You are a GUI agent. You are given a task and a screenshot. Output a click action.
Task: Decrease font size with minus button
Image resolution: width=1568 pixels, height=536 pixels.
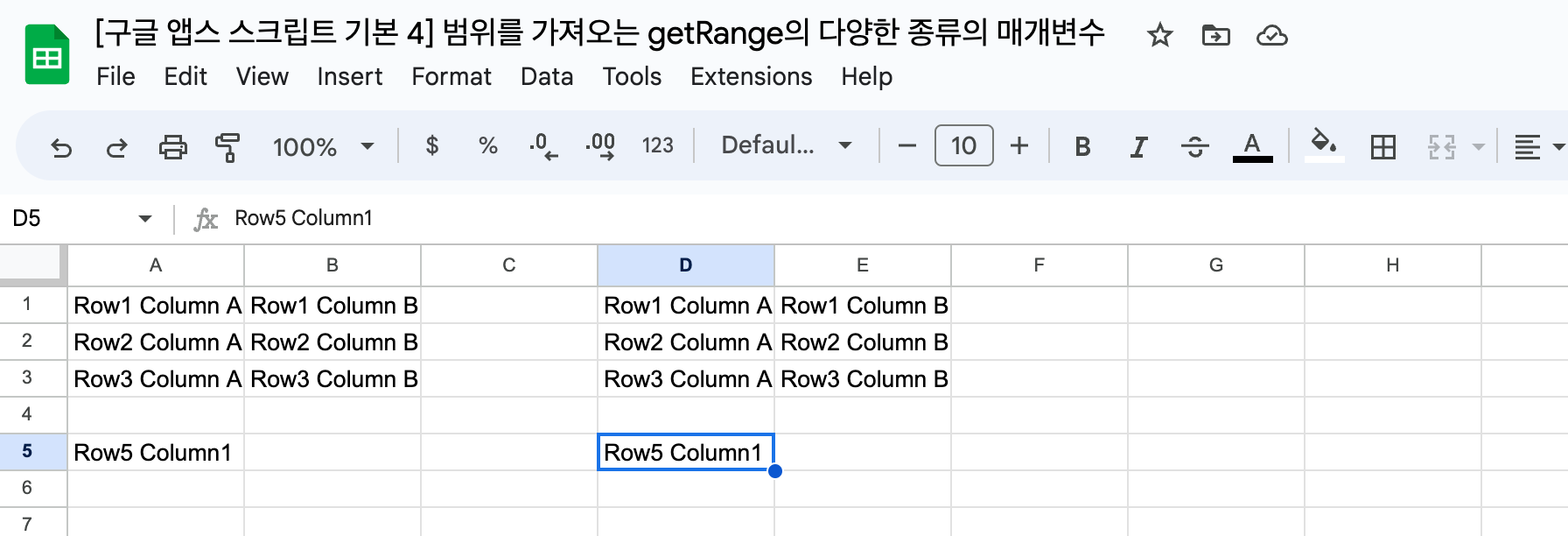click(906, 145)
